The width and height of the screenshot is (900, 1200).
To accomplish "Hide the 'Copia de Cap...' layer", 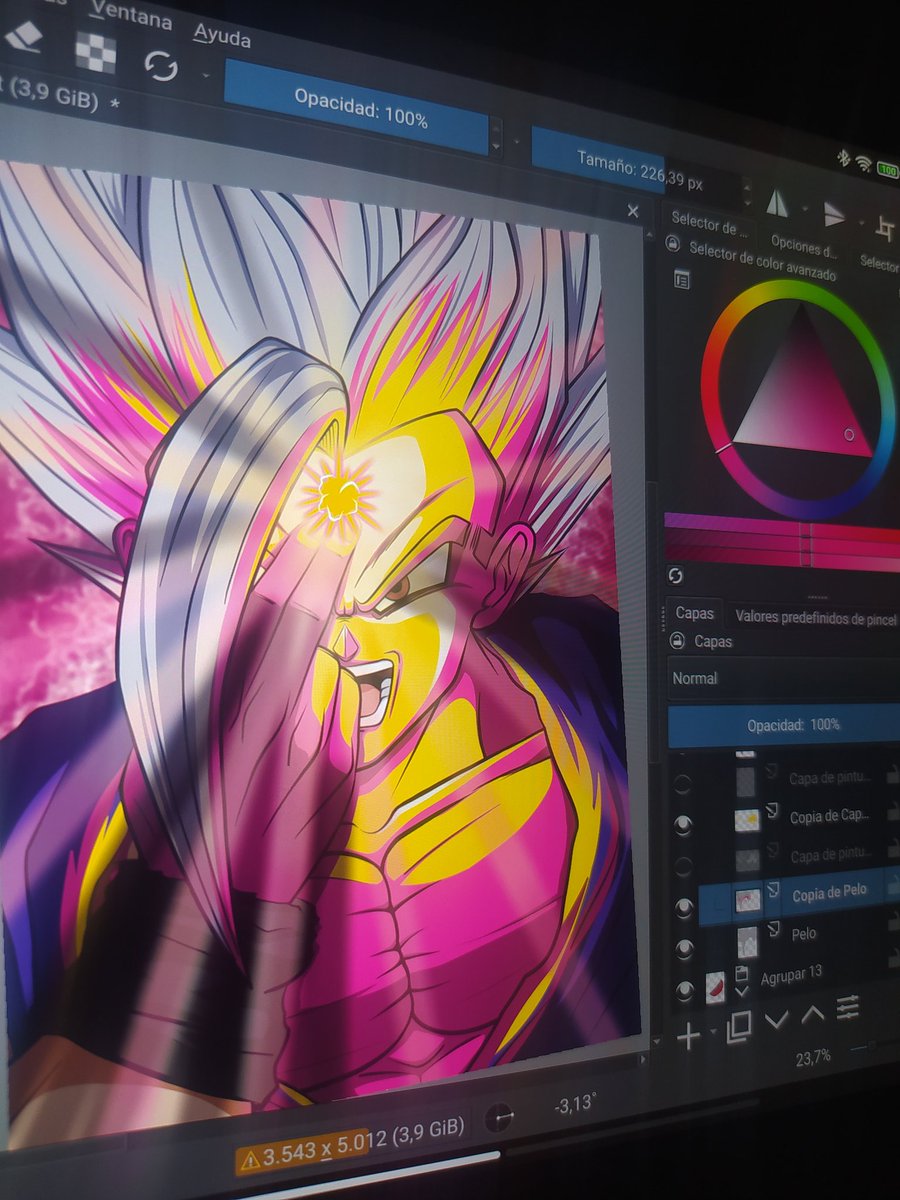I will tap(684, 825).
